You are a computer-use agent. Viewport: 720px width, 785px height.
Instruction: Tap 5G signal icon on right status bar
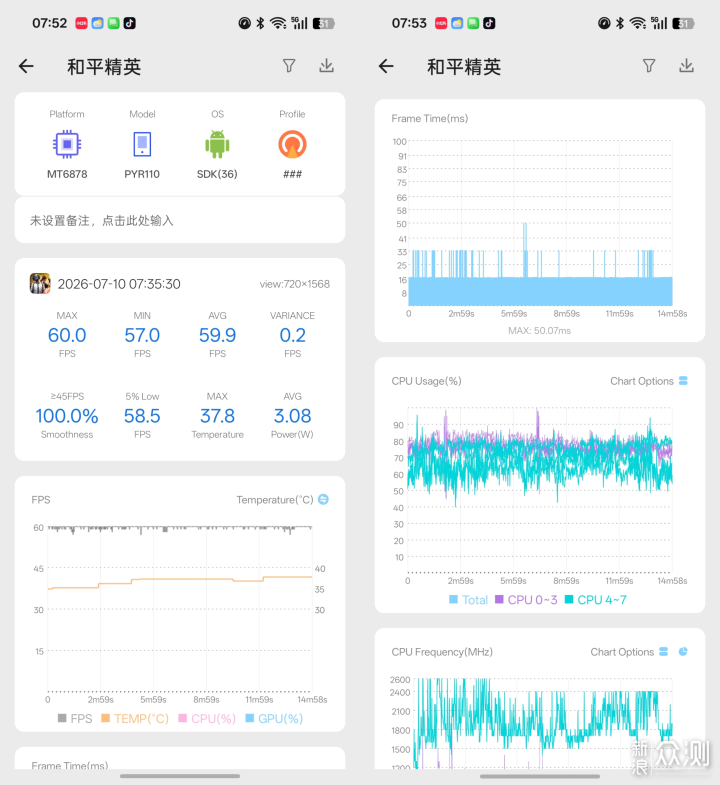(659, 23)
